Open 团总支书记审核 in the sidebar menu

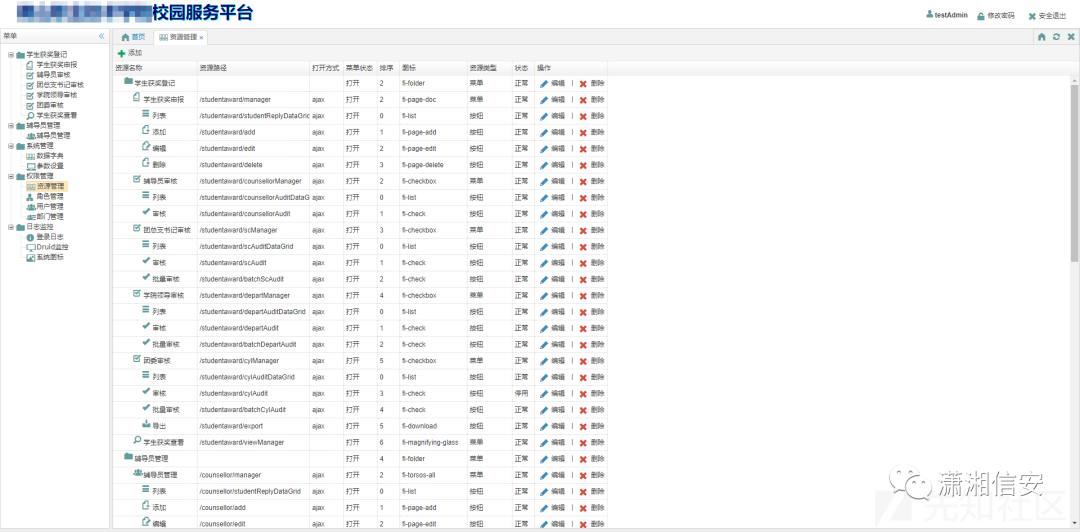(60, 85)
